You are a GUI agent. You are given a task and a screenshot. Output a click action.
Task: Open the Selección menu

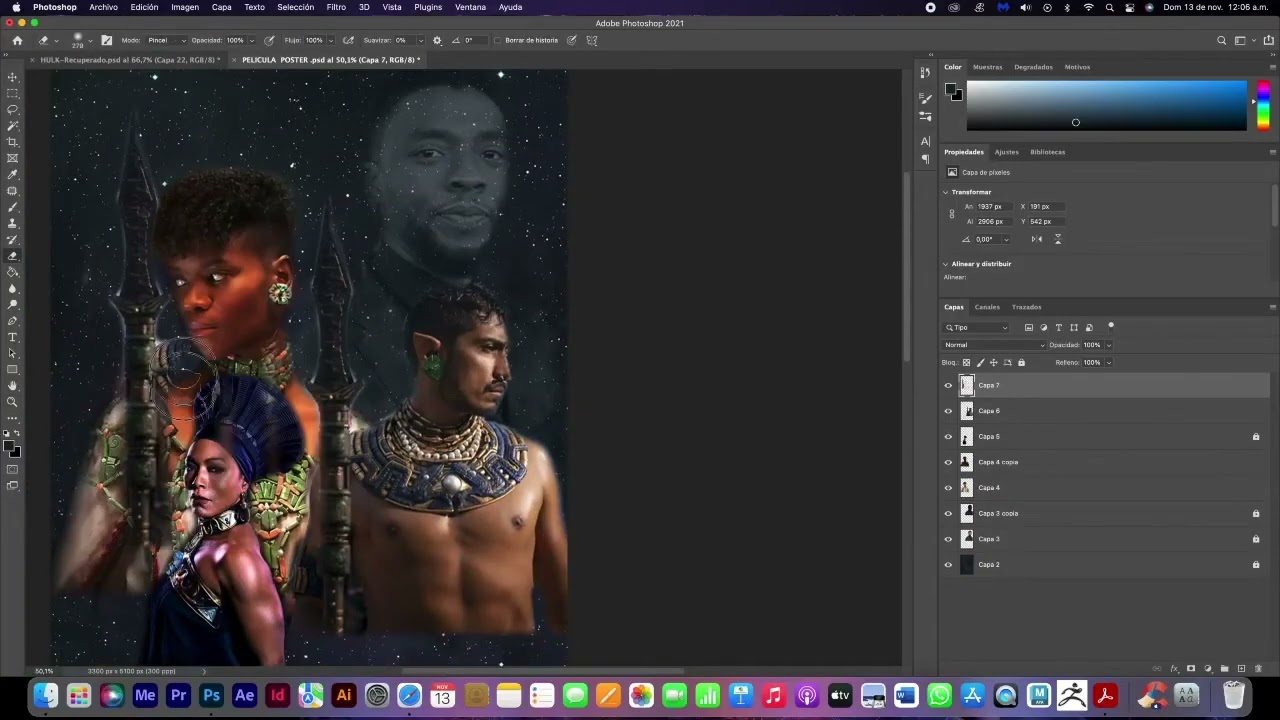[295, 7]
